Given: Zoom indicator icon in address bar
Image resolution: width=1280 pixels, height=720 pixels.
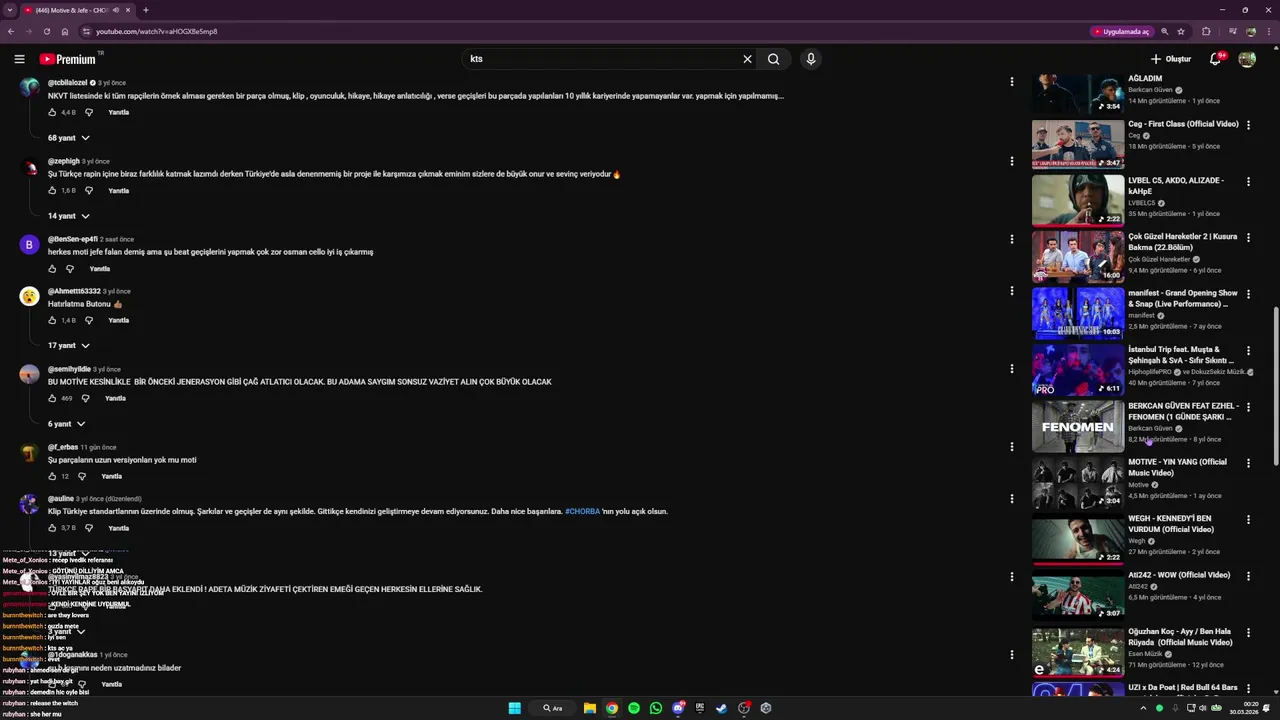Looking at the screenshot, I should click(x=1165, y=31).
